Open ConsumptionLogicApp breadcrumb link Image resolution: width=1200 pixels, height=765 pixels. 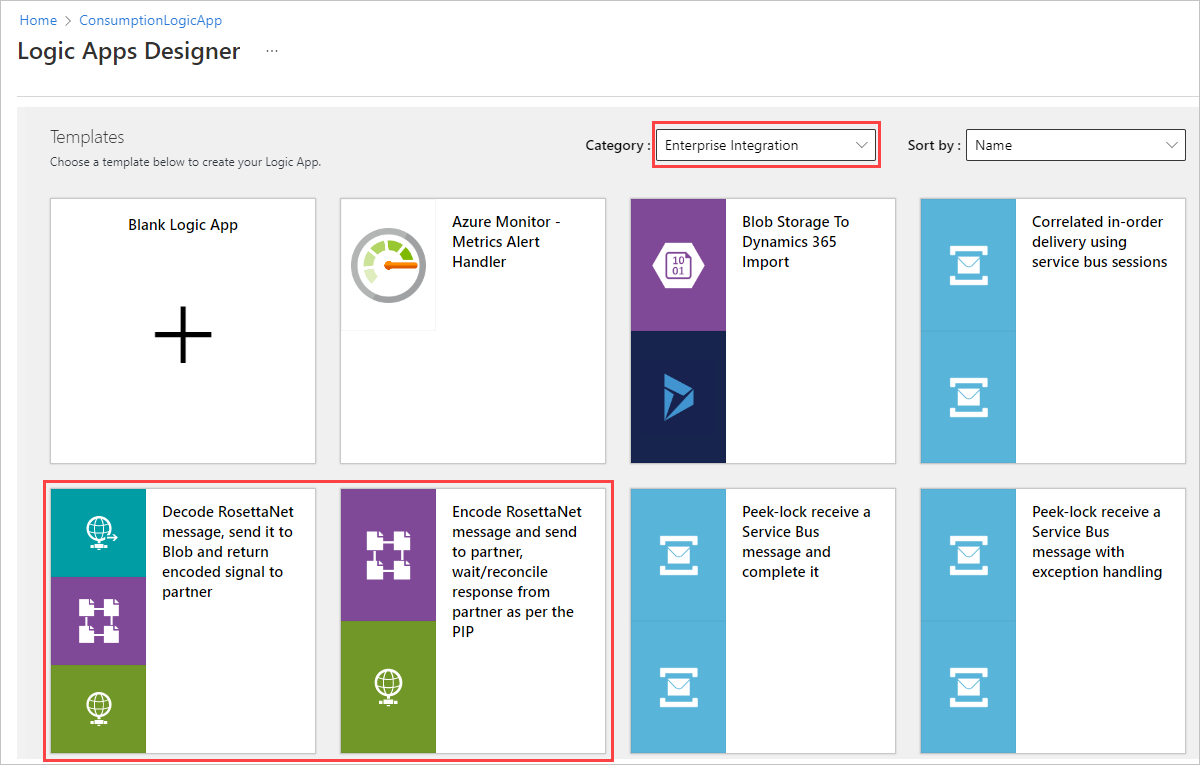click(x=151, y=20)
